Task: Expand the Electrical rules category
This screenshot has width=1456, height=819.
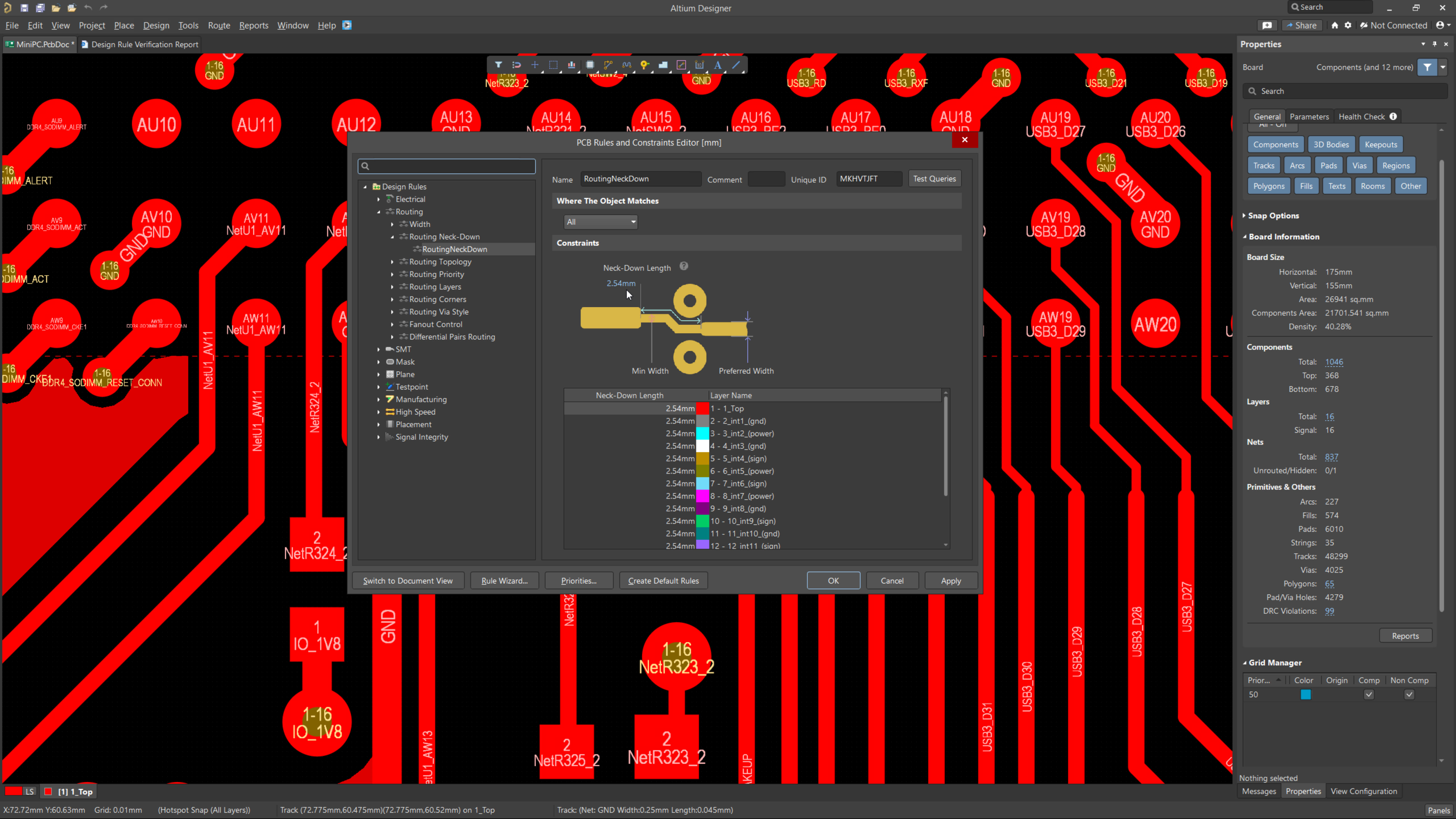Action: pyautogui.click(x=379, y=199)
